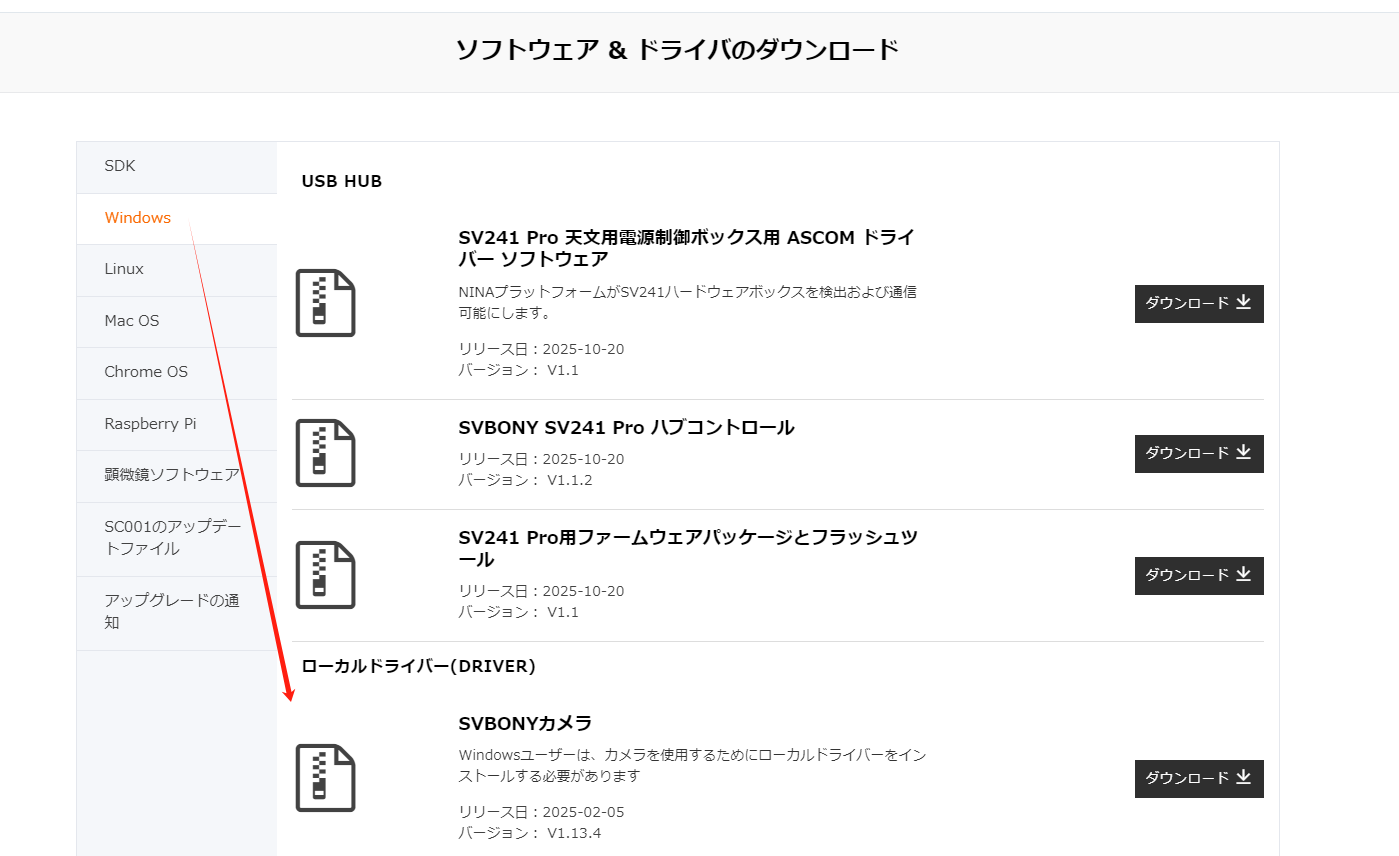Viewport: 1399px width, 856px height.
Task: Select the Windows sidebar tab
Action: point(138,218)
